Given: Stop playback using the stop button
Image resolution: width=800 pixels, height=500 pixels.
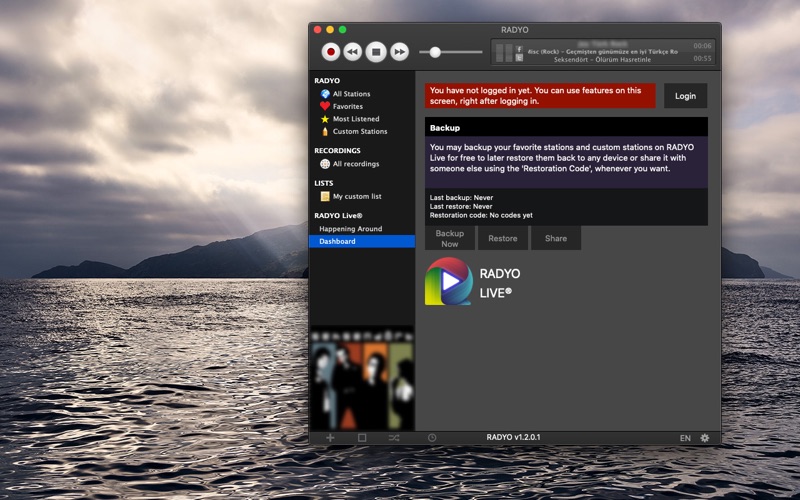Looking at the screenshot, I should pyautogui.click(x=376, y=52).
